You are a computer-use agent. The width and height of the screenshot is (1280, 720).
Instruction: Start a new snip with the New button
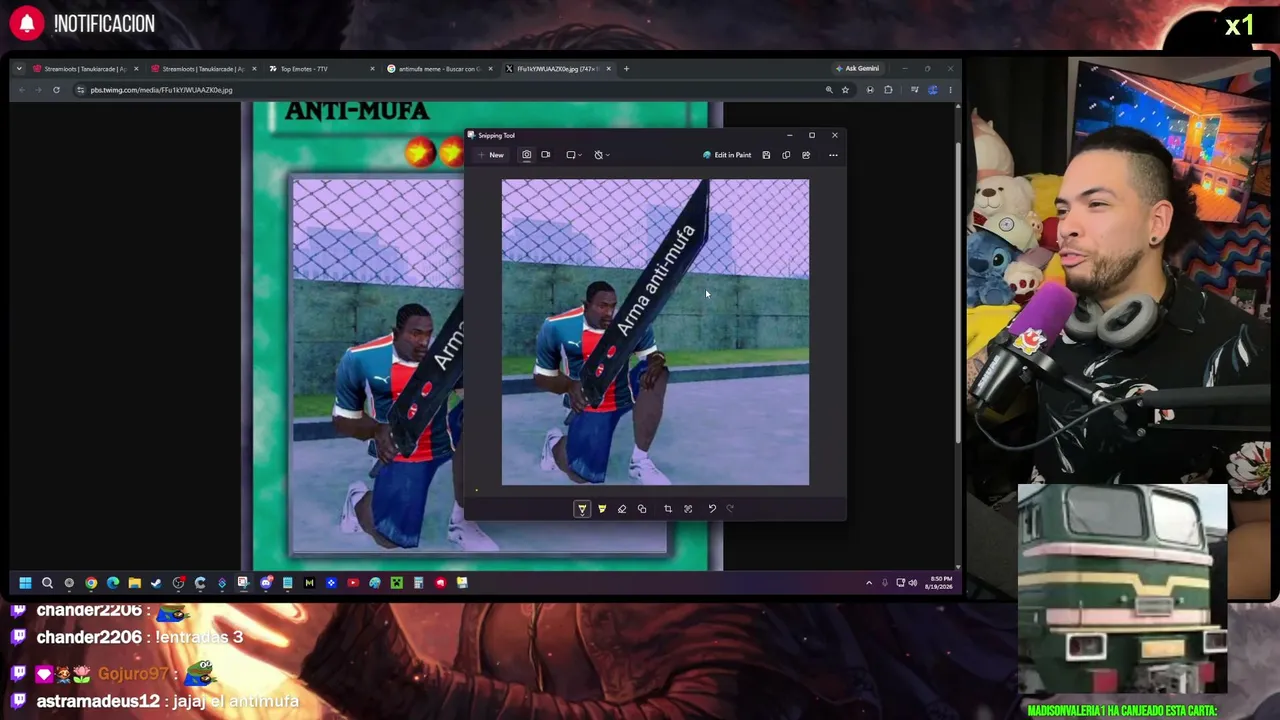(491, 155)
